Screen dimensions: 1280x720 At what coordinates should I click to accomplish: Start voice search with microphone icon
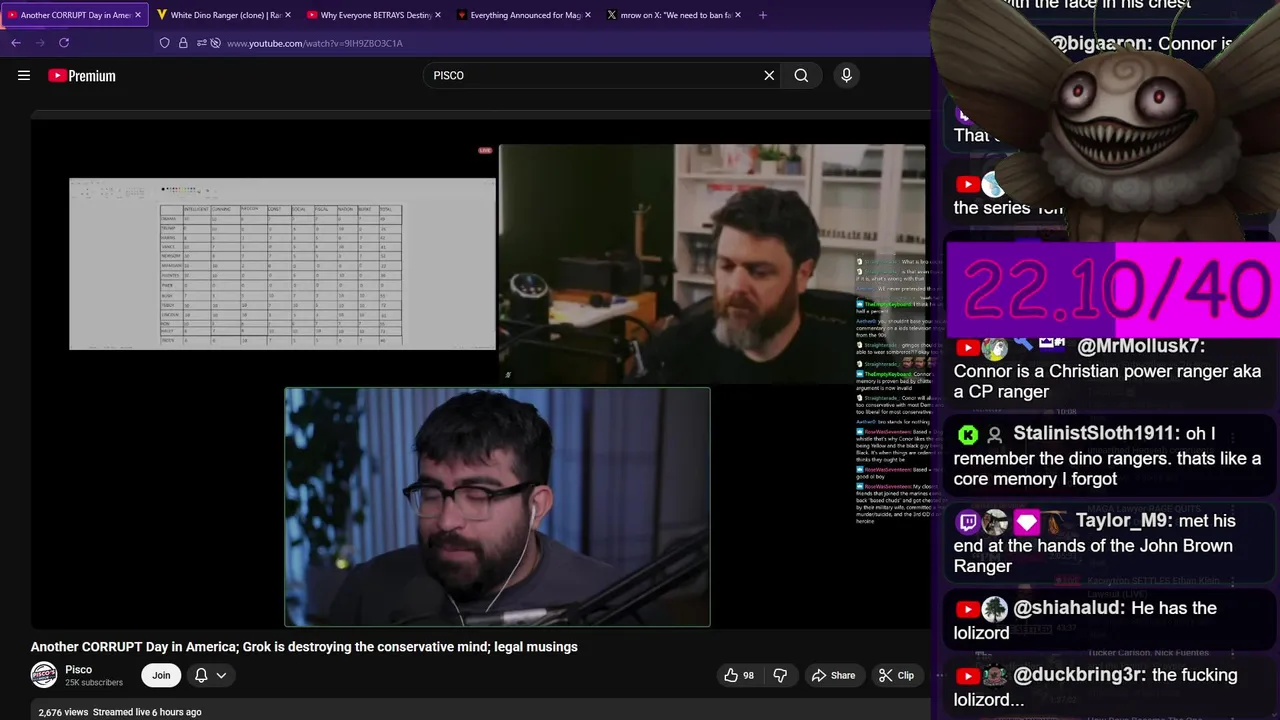click(846, 75)
